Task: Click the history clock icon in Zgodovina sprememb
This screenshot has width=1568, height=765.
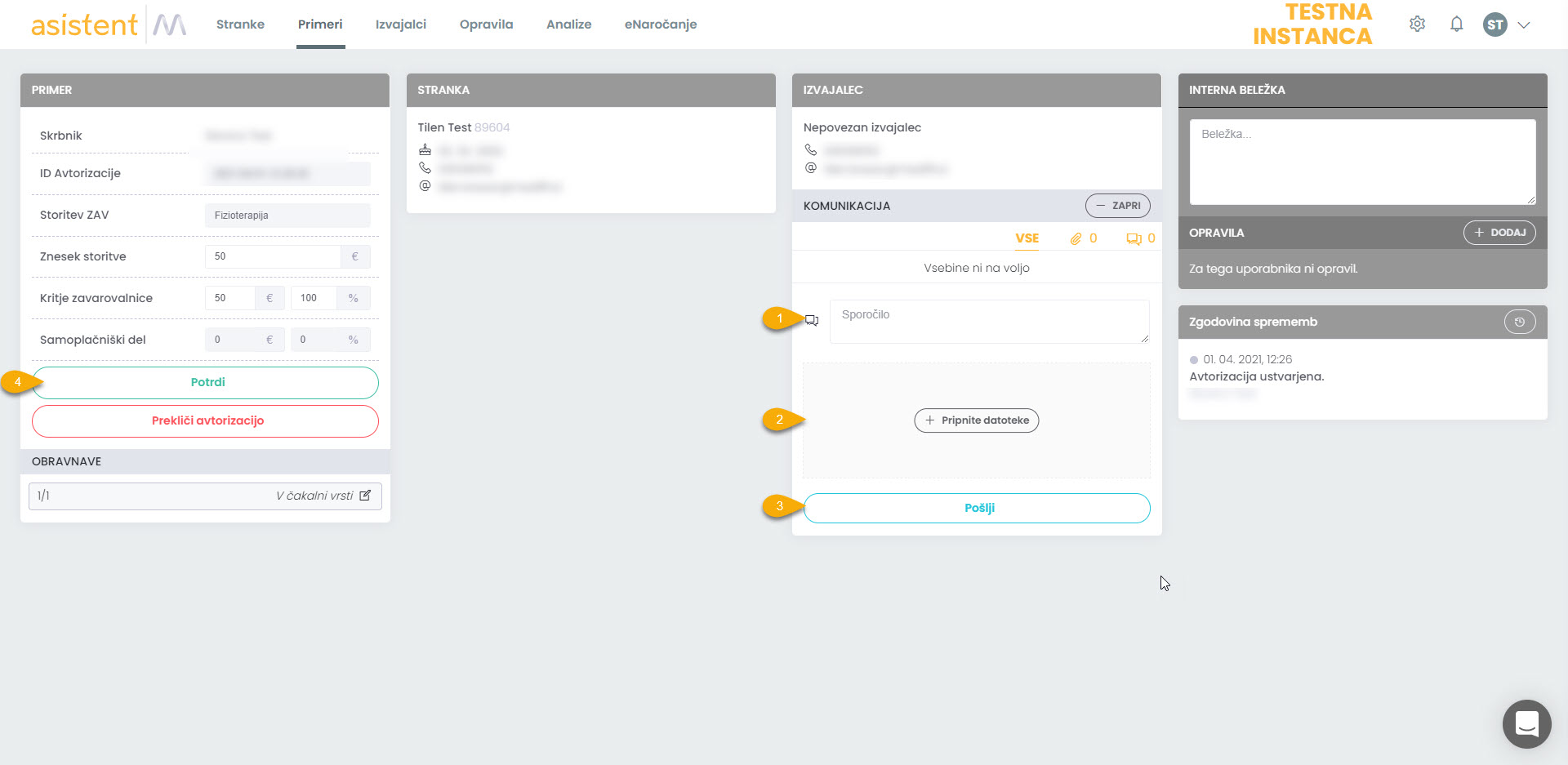Action: [1519, 322]
